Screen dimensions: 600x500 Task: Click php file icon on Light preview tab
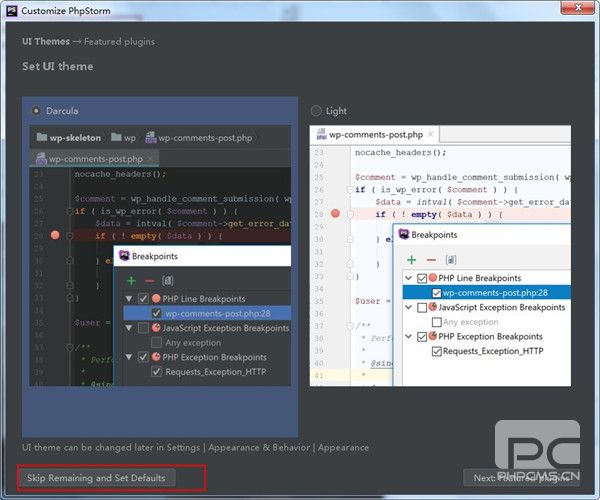[321, 134]
